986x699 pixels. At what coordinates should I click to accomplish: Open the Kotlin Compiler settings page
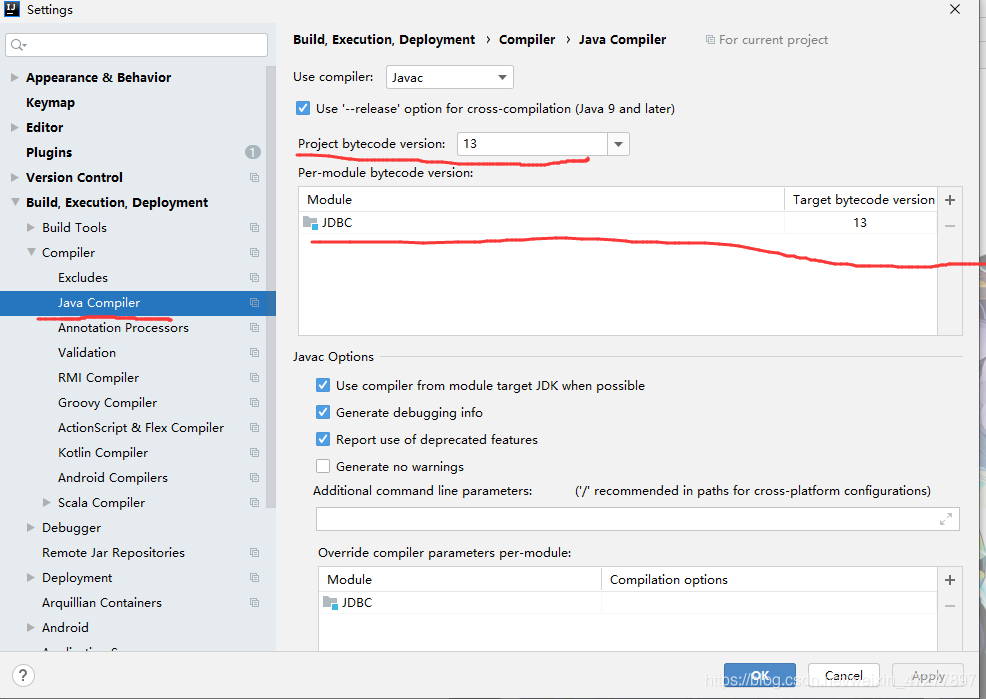[102, 453]
